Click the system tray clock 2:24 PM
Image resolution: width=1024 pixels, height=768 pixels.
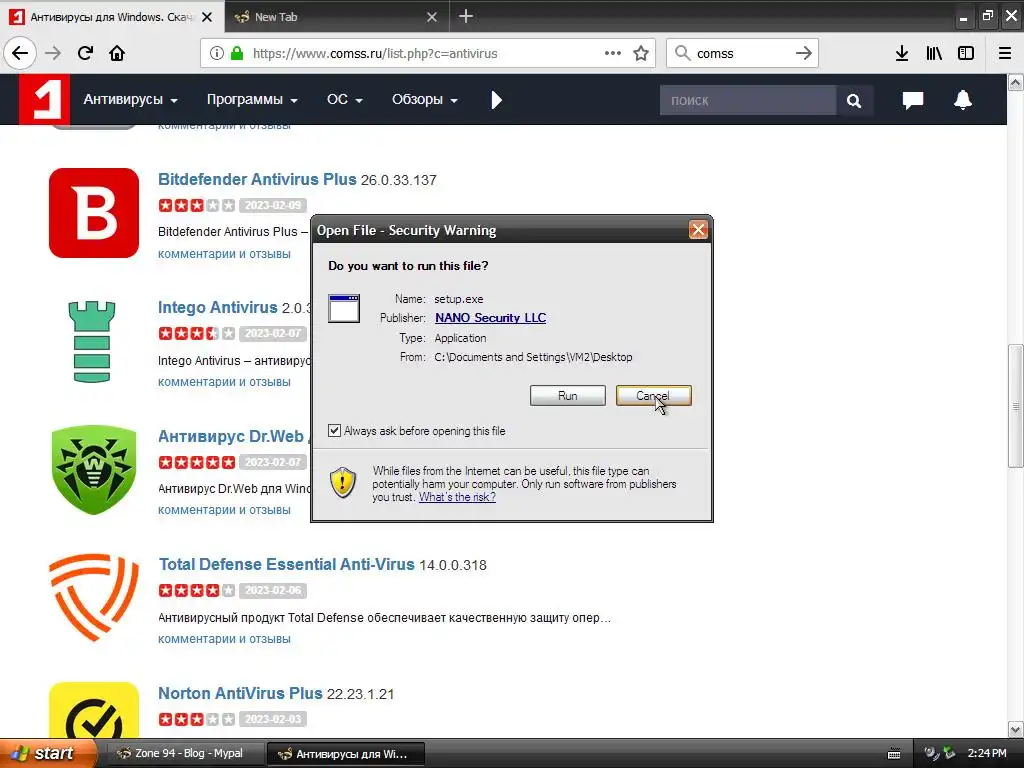[987, 753]
